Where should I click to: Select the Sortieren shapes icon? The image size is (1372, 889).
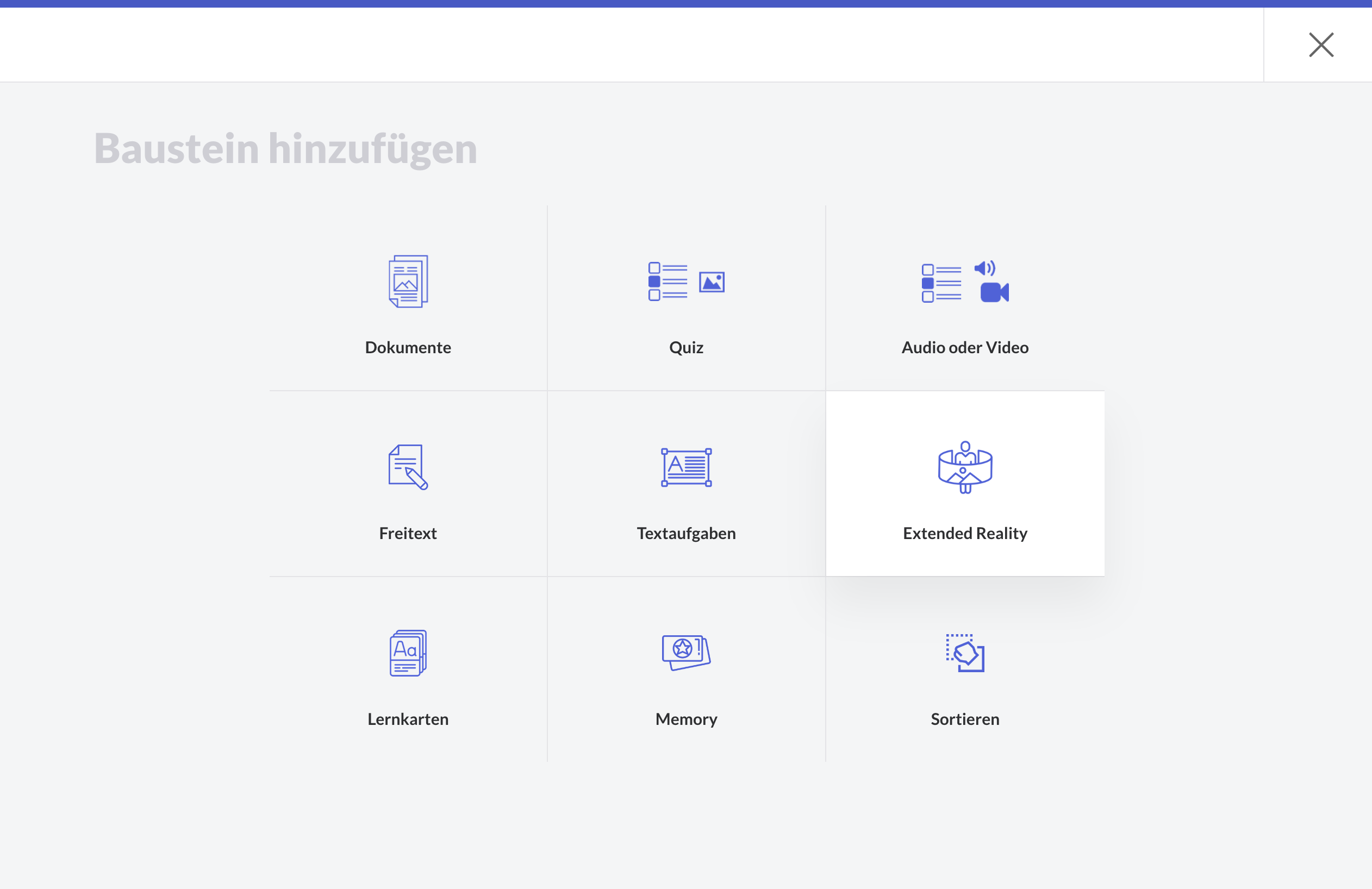(964, 653)
